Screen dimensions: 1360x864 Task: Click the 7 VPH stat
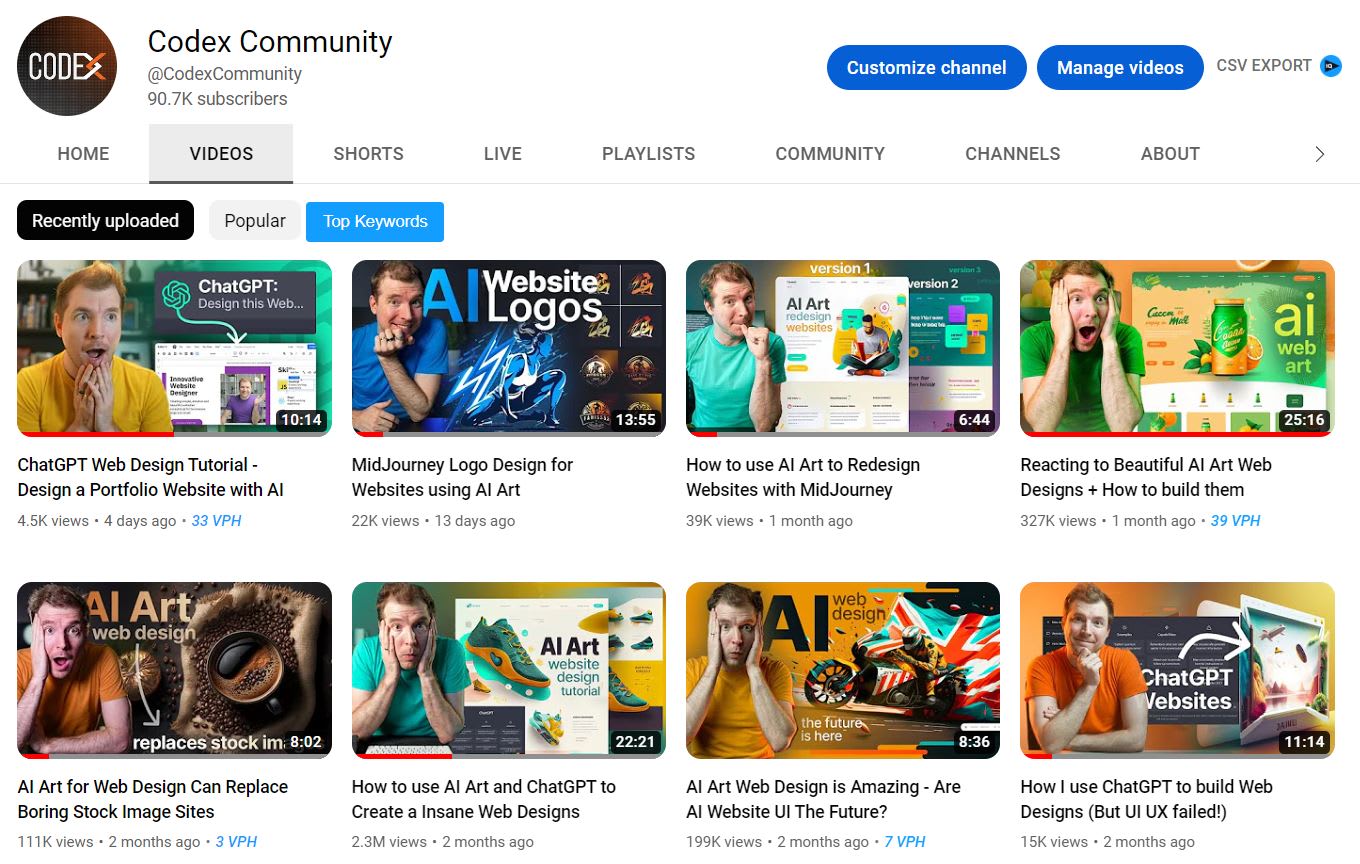(x=904, y=842)
